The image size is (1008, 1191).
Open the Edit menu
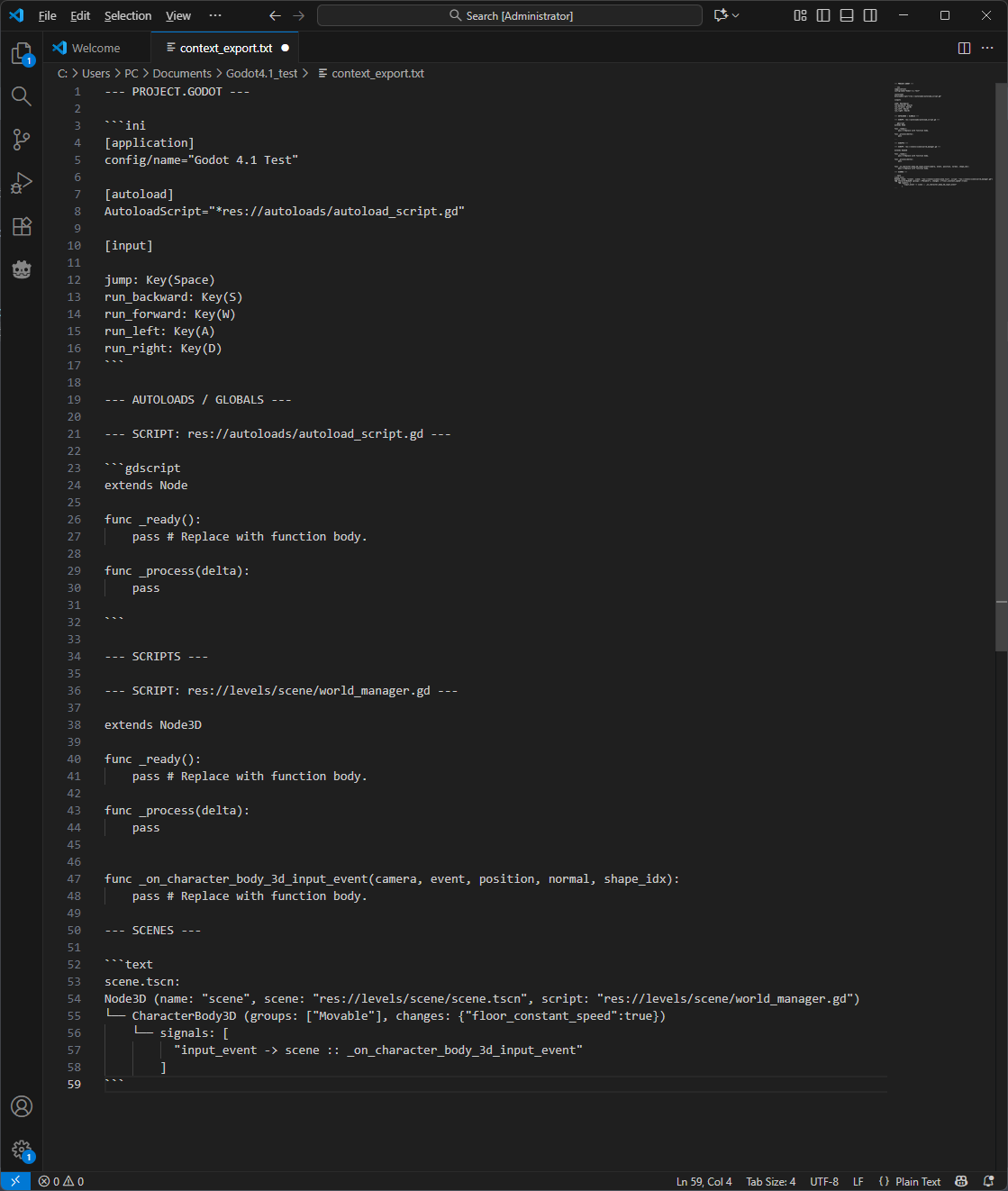pyautogui.click(x=80, y=15)
